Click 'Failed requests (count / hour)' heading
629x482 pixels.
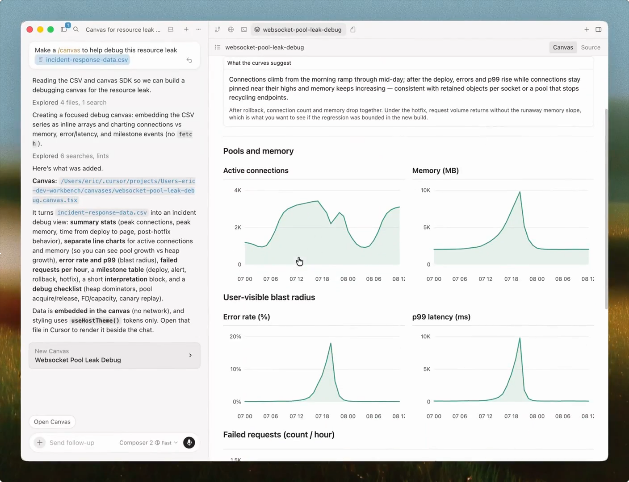[x=279, y=435]
